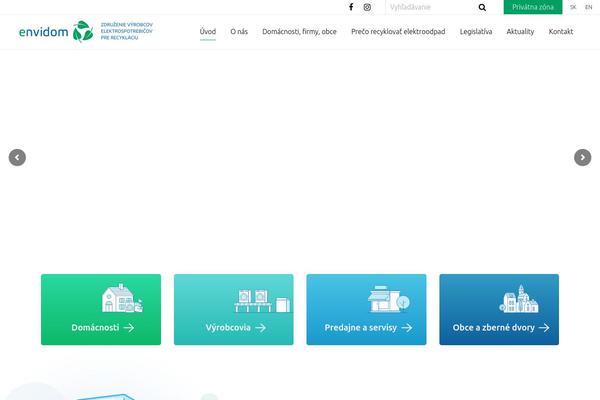The height and width of the screenshot is (400, 600).
Task: Open the Obce a zberné dvory card label
Action: point(494,328)
